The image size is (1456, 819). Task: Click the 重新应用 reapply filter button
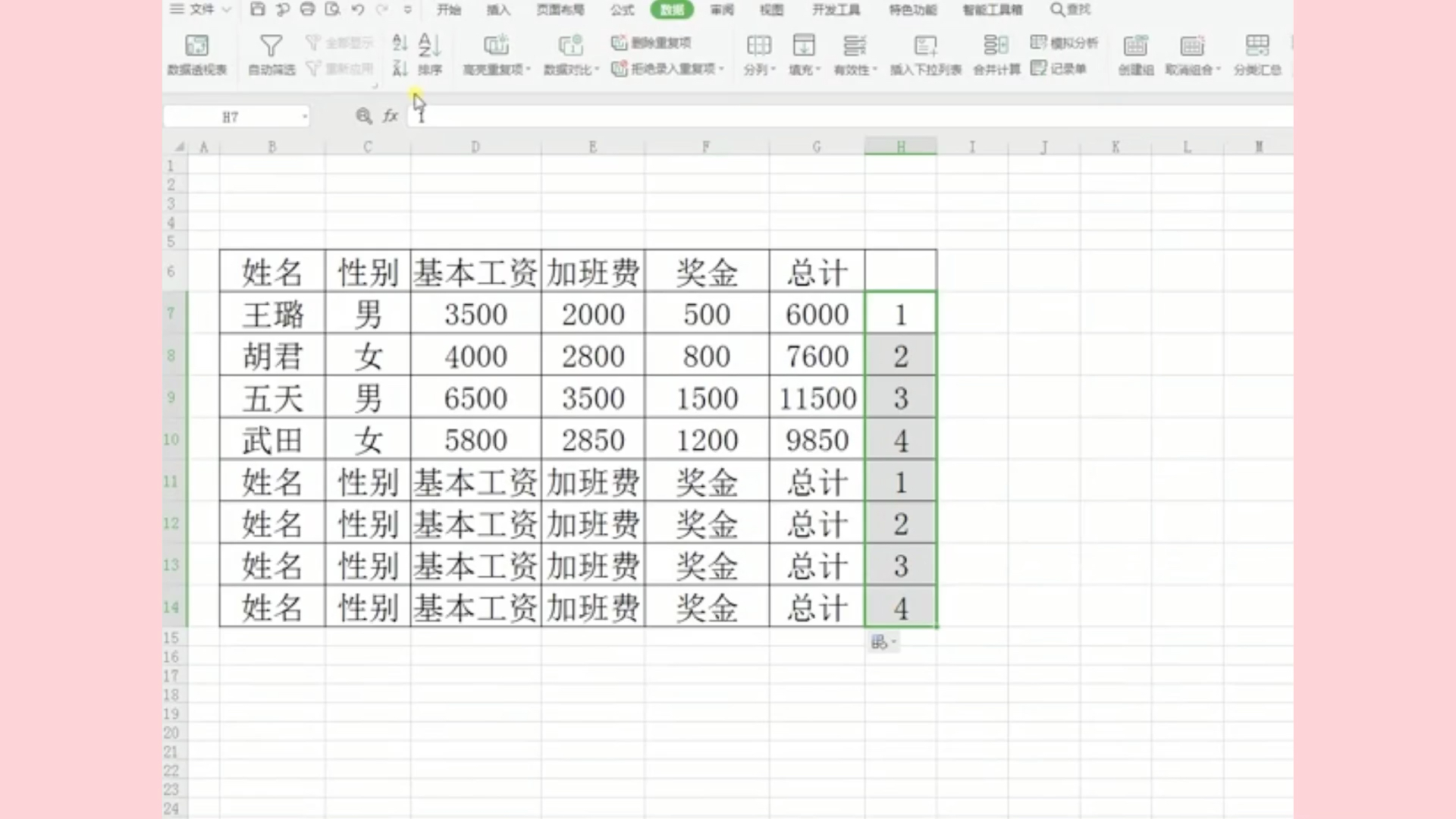click(339, 69)
